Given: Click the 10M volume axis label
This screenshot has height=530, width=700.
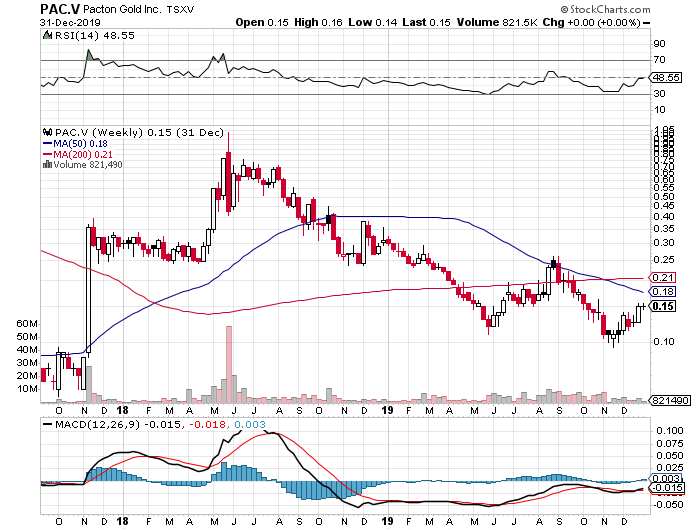Looking at the screenshot, I should [27, 389].
